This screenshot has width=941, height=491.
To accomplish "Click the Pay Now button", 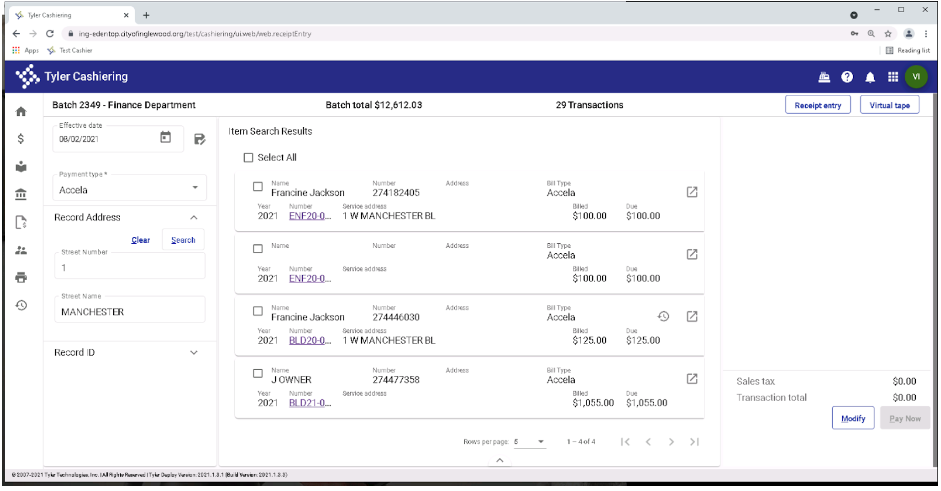I will 905,418.
